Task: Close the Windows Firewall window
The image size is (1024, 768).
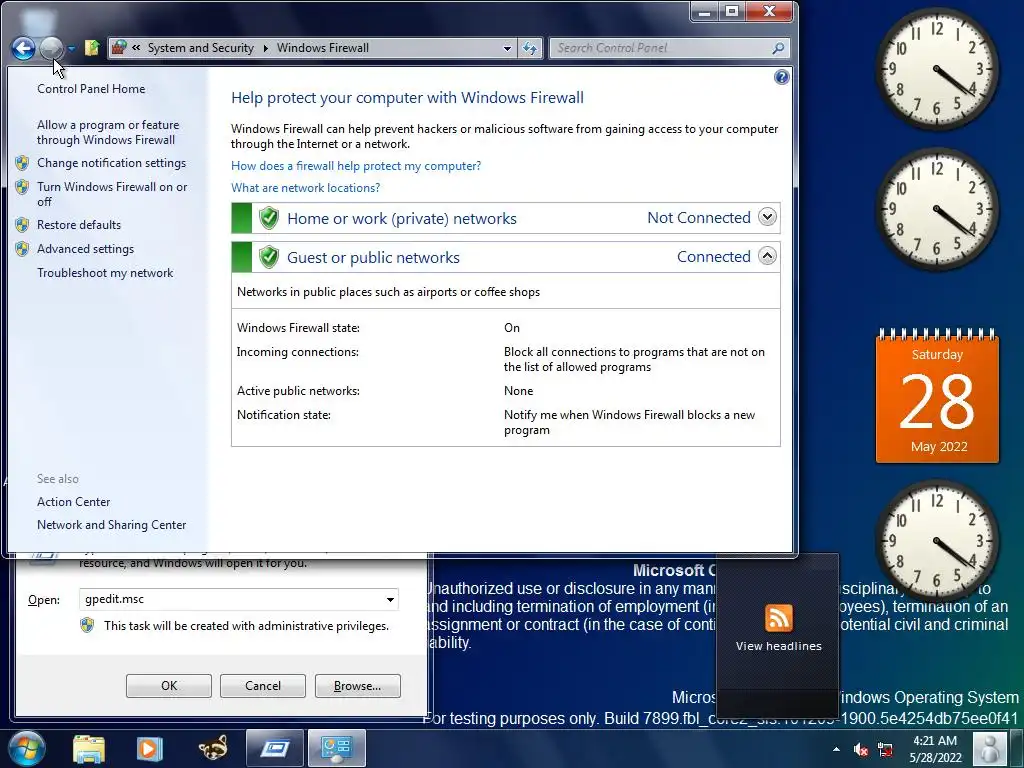Action: click(x=769, y=12)
